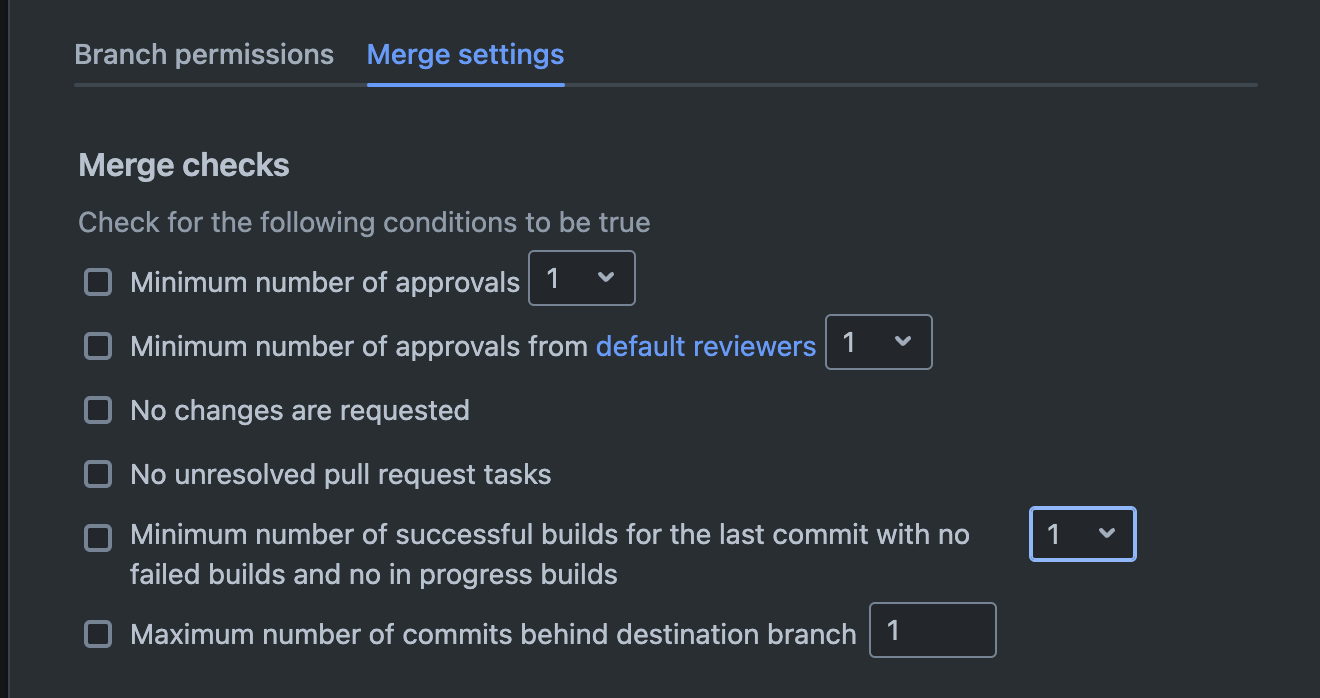Open the default reviewers link
Image resolution: width=1320 pixels, height=698 pixels.
(706, 346)
